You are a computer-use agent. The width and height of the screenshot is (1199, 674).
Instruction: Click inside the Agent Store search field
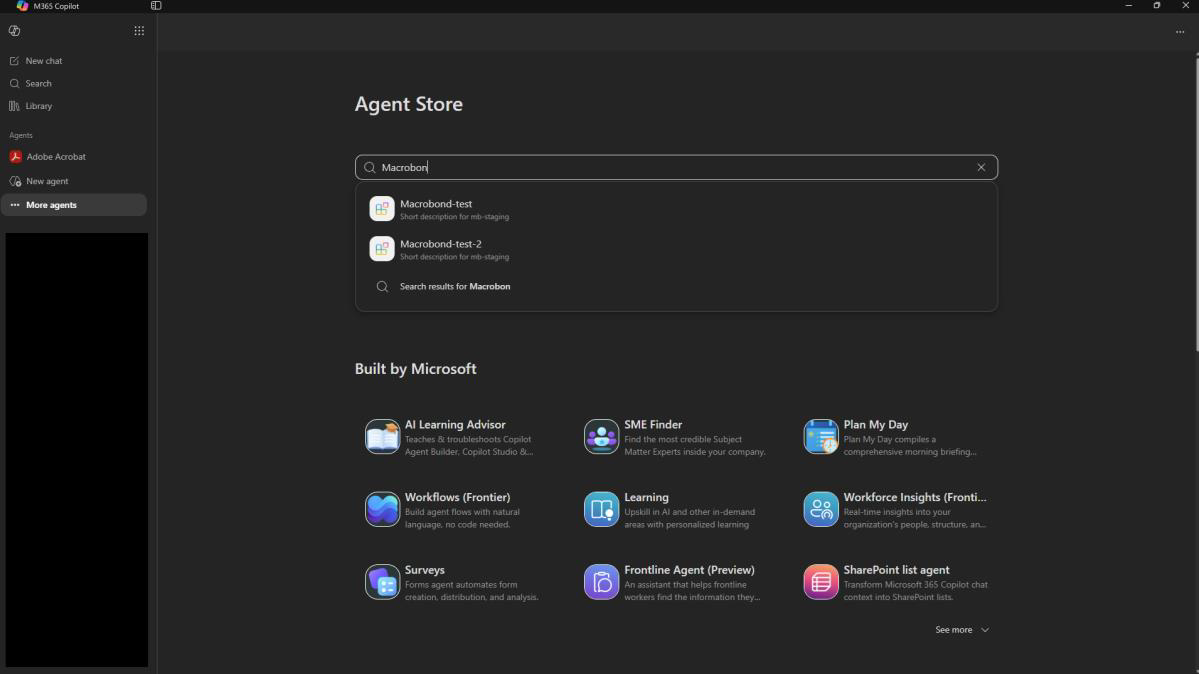tap(676, 168)
